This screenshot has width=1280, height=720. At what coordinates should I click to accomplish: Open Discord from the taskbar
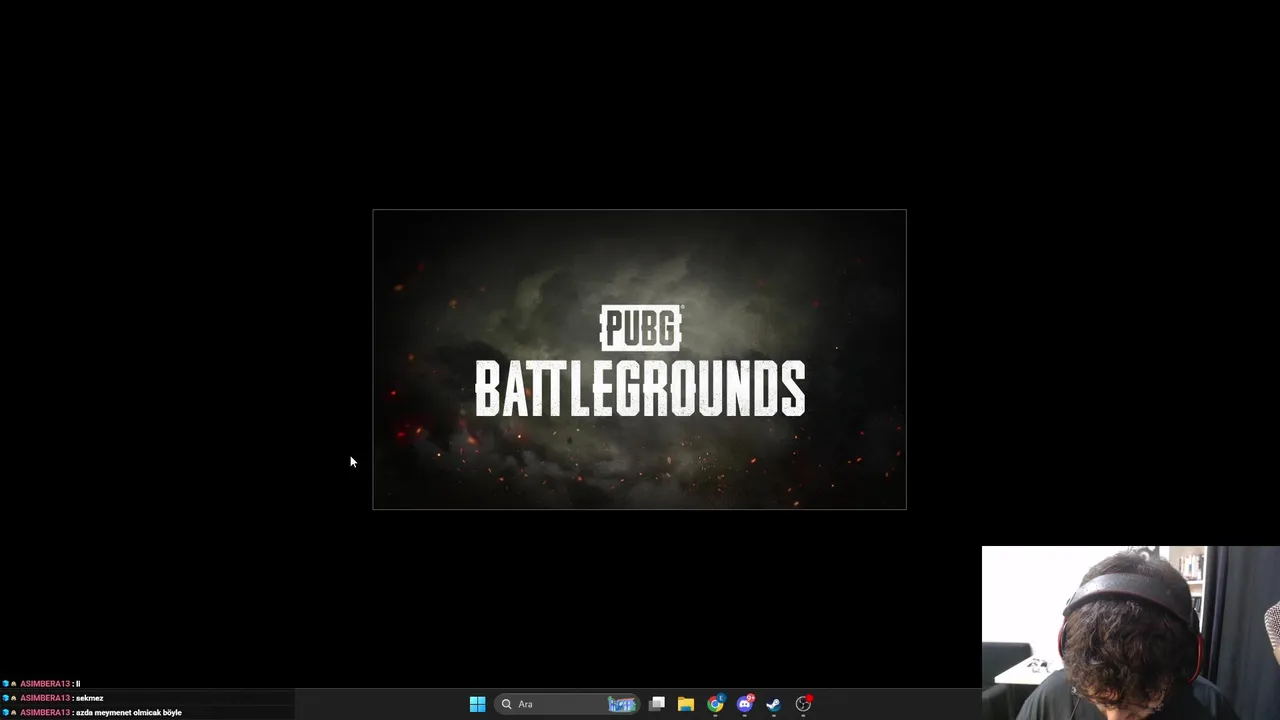tap(745, 704)
